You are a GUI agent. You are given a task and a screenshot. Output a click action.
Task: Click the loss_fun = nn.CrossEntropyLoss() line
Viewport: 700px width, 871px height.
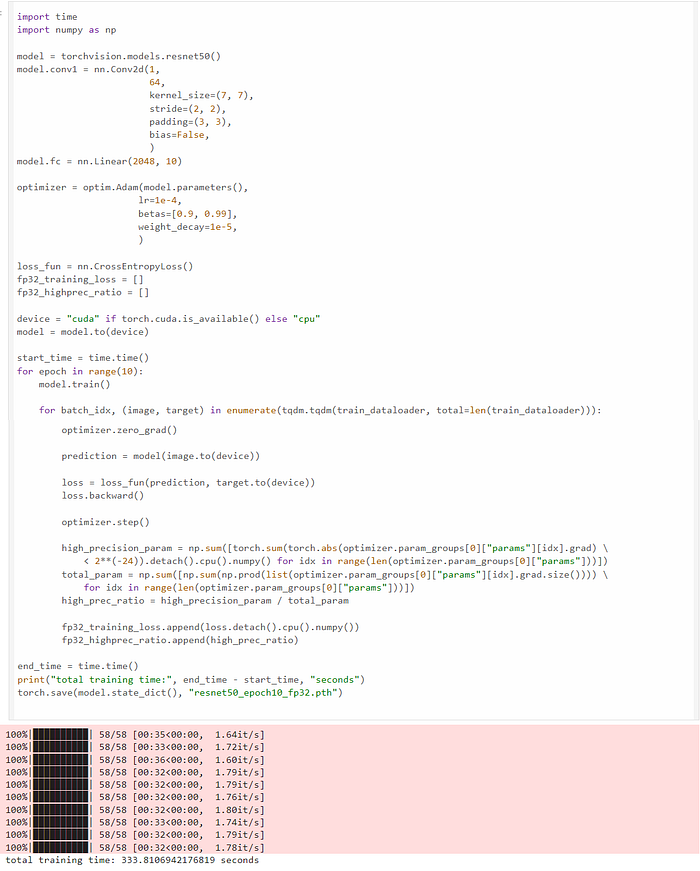click(105, 266)
